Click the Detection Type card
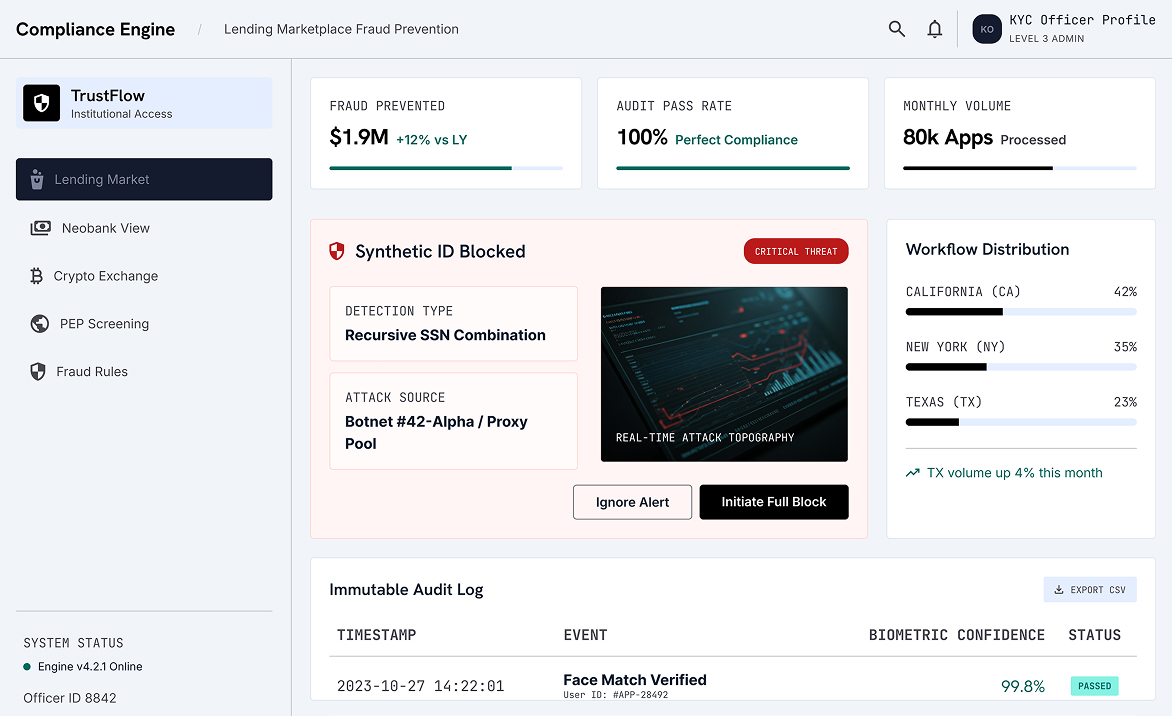The height and width of the screenshot is (716, 1172). pyautogui.click(x=454, y=324)
